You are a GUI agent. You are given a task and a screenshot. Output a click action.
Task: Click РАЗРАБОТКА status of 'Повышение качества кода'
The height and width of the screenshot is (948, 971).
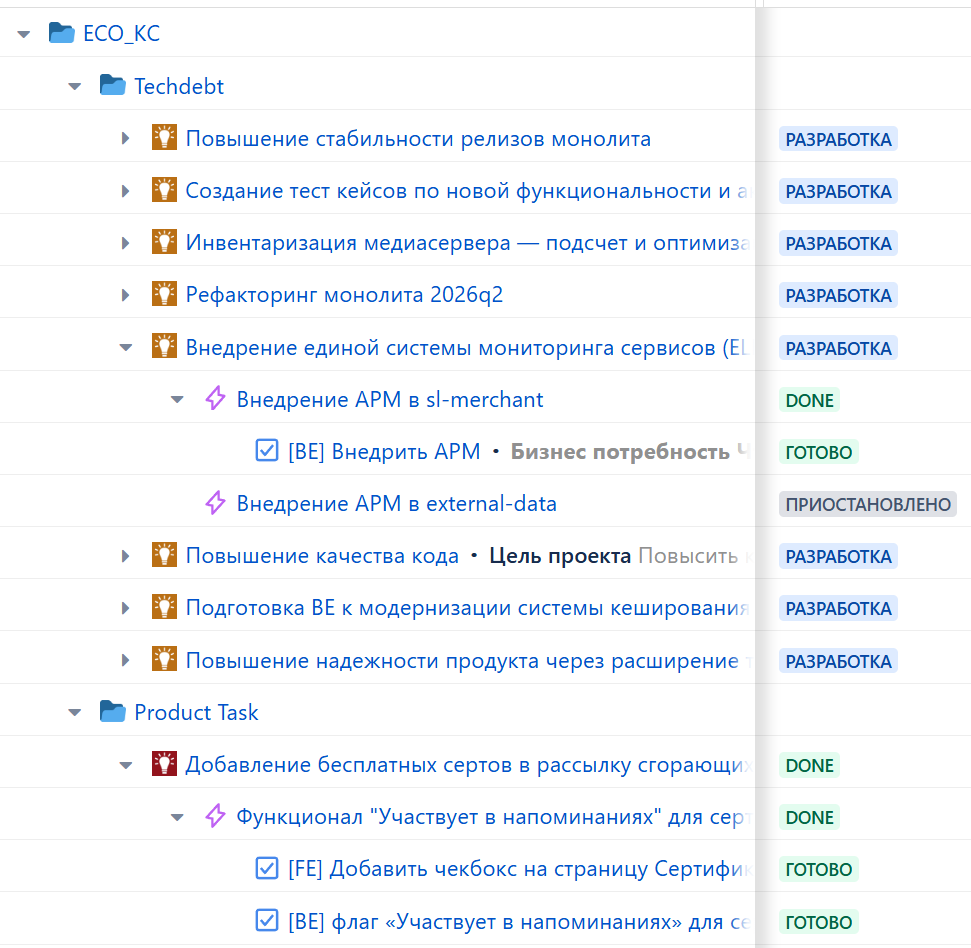(x=838, y=557)
